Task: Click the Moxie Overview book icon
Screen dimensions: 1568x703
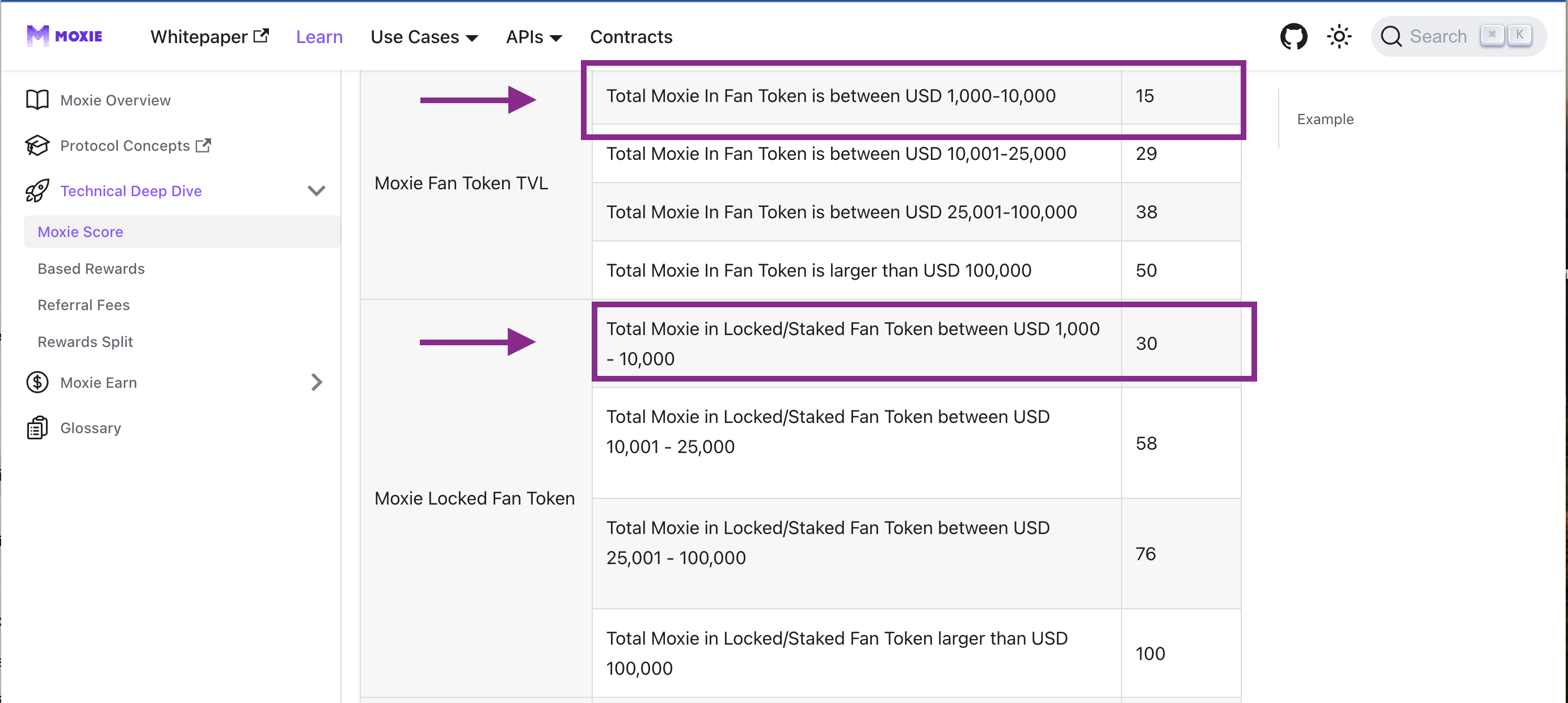Action: 37,100
